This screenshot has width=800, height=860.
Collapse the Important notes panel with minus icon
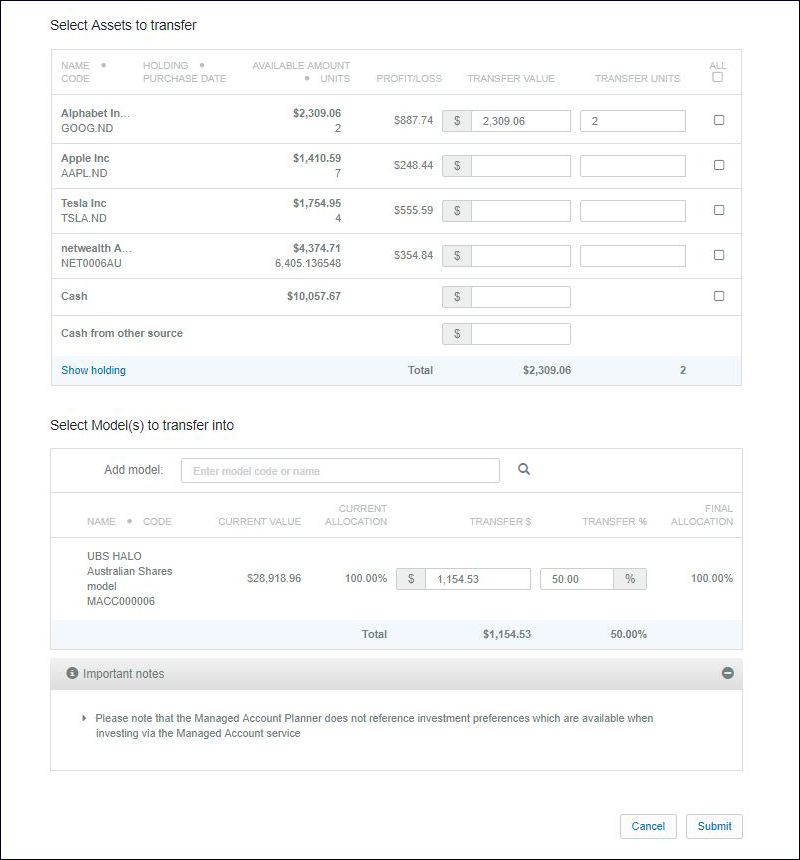tap(727, 674)
